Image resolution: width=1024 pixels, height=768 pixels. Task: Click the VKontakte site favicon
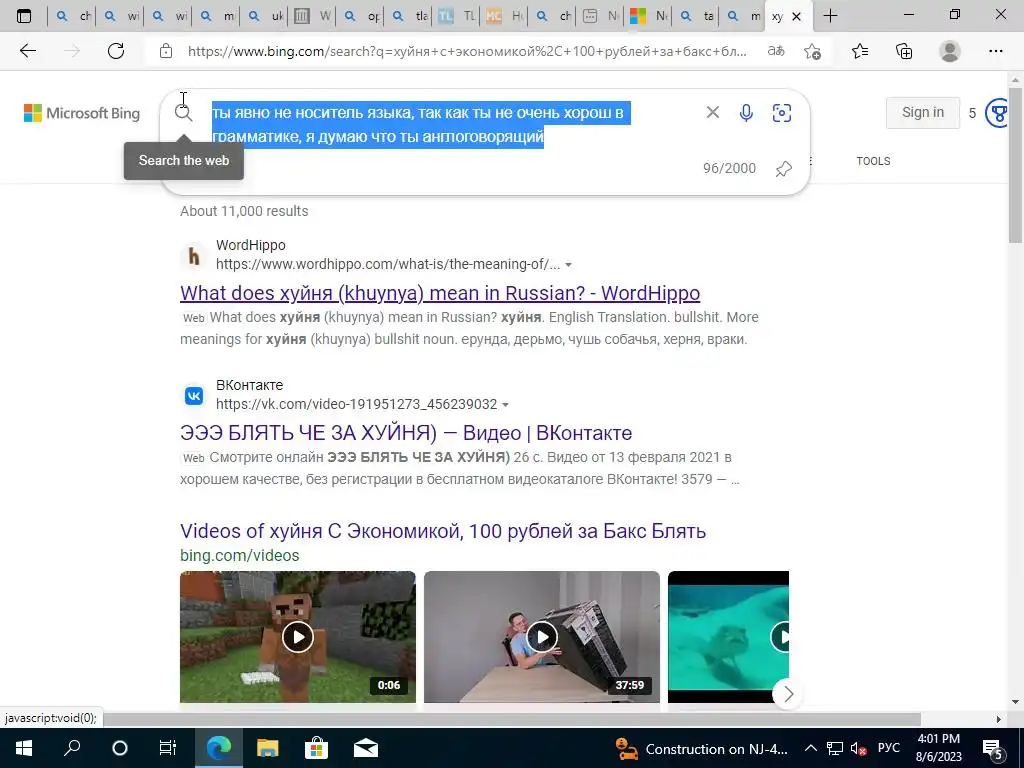(194, 395)
